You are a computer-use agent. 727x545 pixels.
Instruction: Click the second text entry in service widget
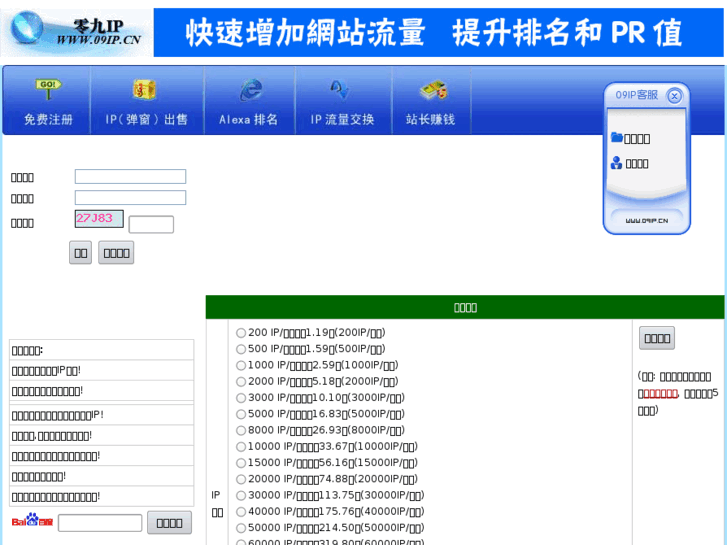[x=637, y=164]
